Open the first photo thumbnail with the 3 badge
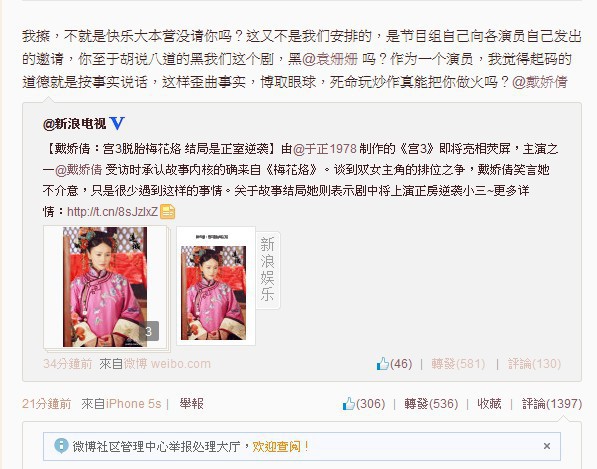The width and height of the screenshot is (597, 469). [105, 287]
